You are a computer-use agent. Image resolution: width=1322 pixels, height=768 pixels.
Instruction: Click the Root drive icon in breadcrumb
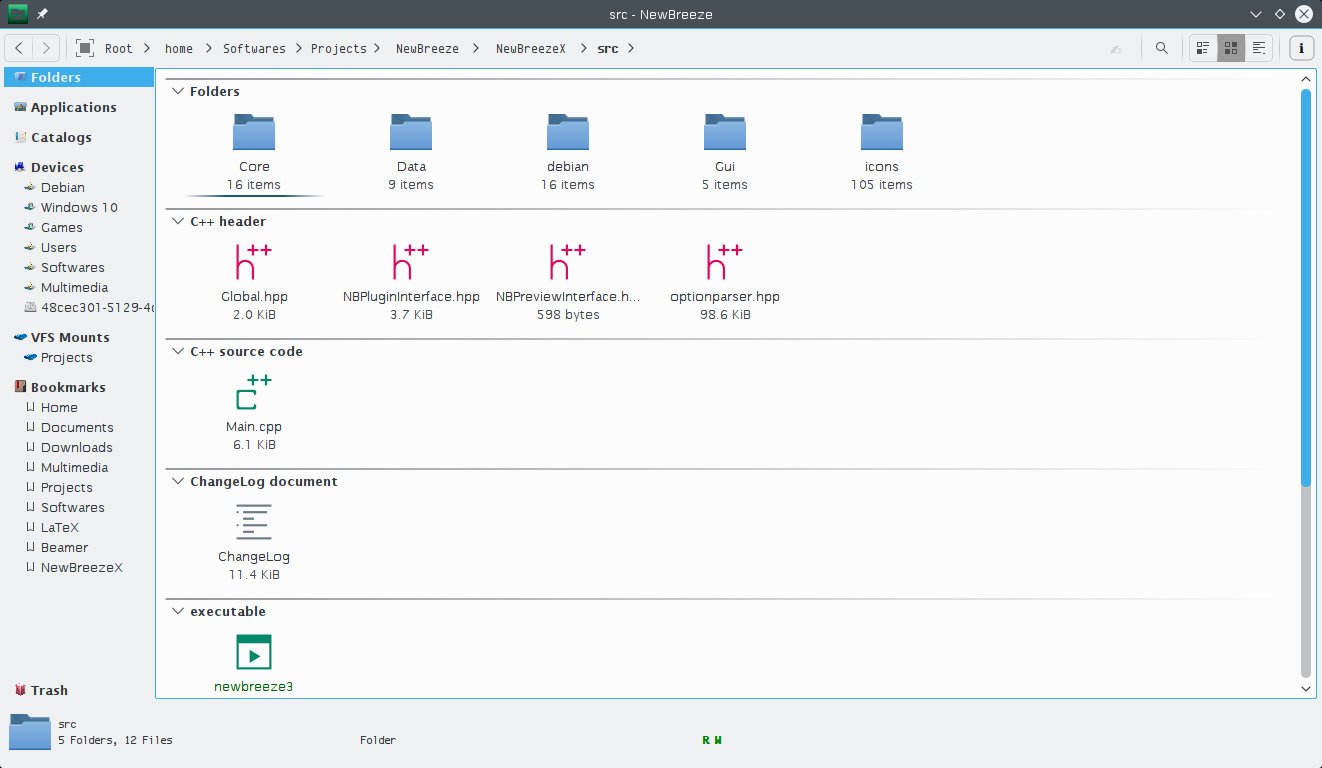coord(85,48)
